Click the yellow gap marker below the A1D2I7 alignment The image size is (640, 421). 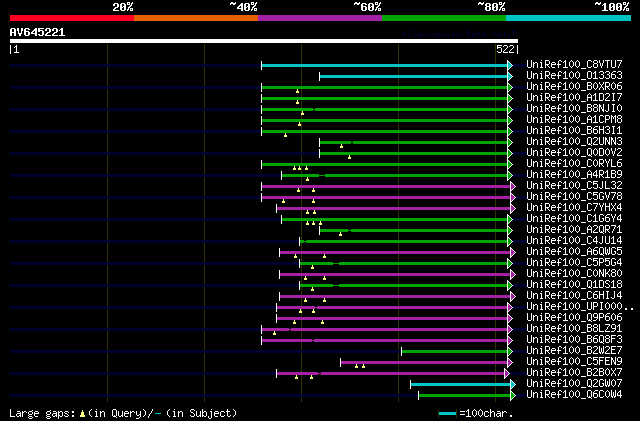click(298, 102)
